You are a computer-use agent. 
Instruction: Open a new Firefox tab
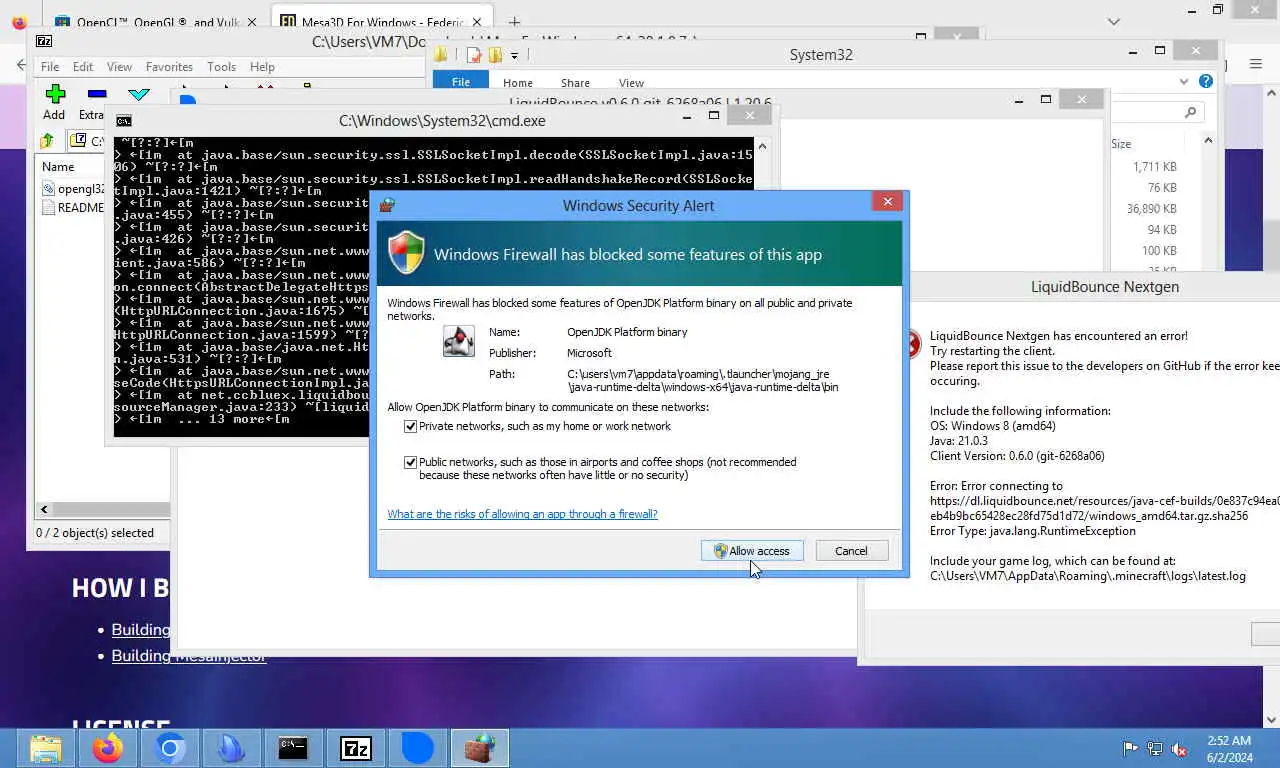point(514,22)
